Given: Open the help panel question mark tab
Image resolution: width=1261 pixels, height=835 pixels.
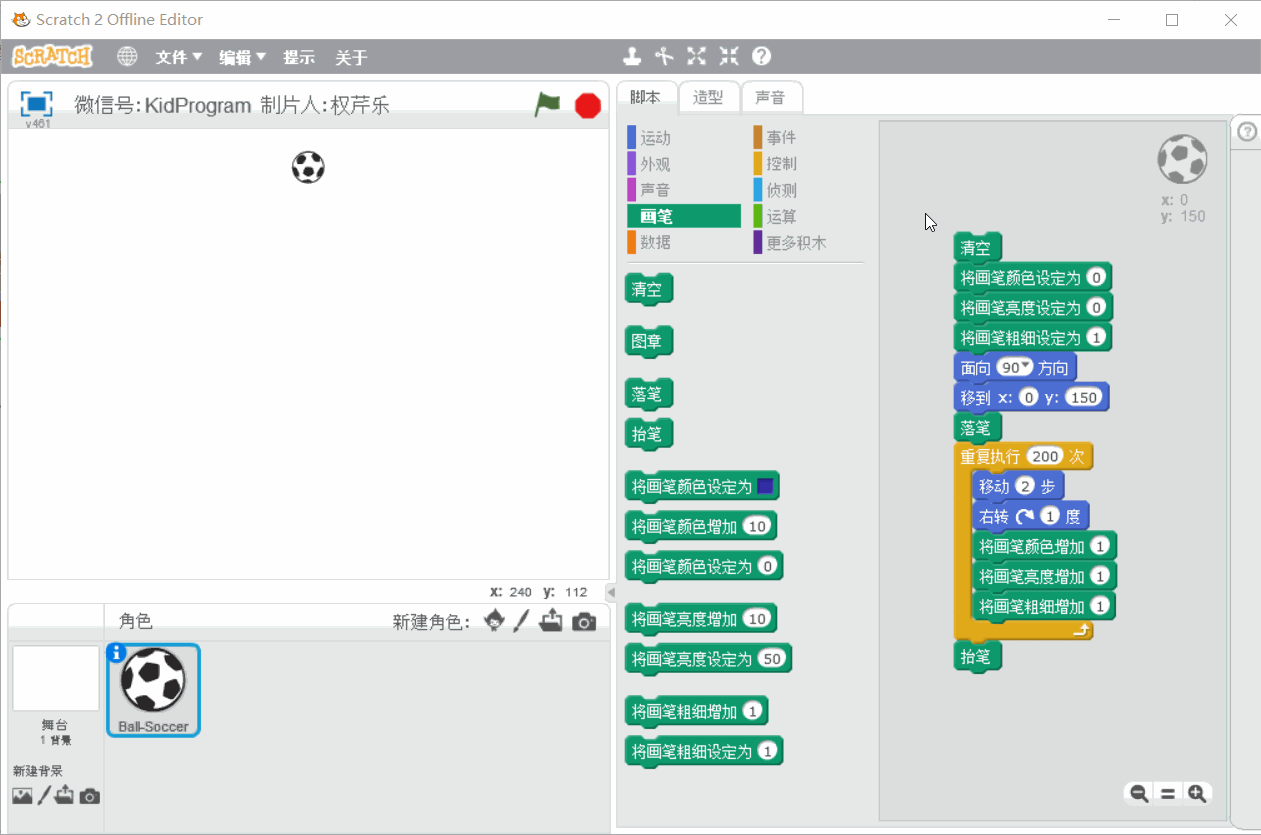Looking at the screenshot, I should click(x=1247, y=133).
